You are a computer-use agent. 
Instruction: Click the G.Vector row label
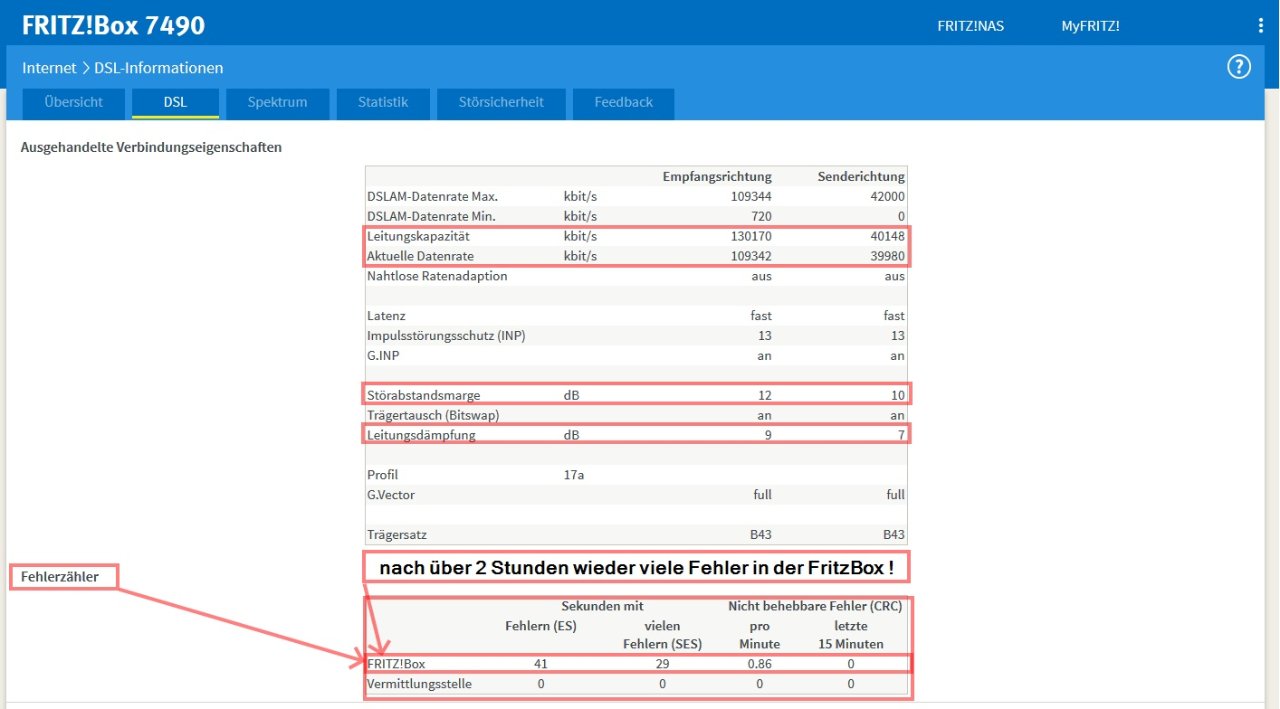click(x=392, y=494)
